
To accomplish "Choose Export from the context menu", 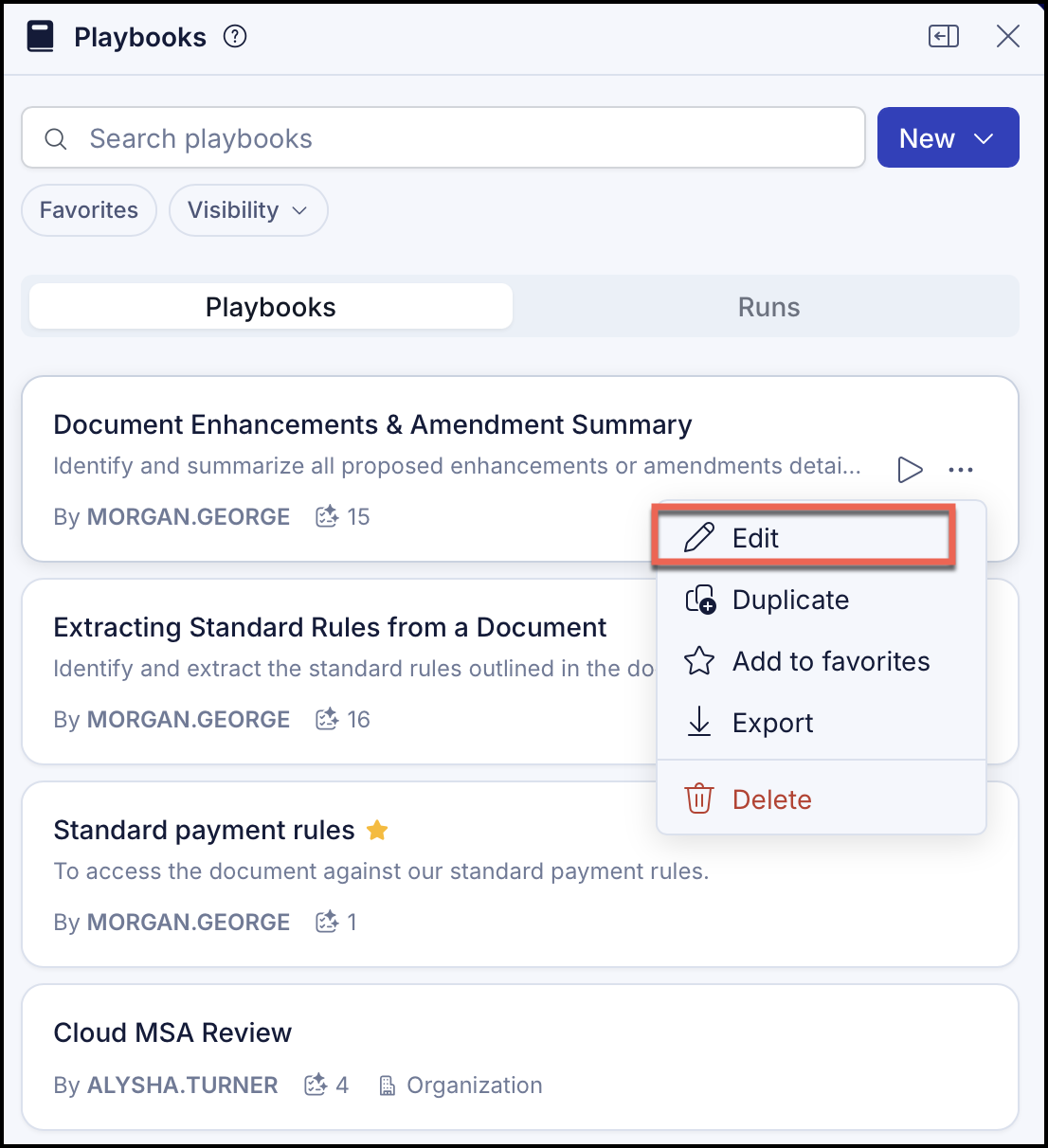I will 822,723.
